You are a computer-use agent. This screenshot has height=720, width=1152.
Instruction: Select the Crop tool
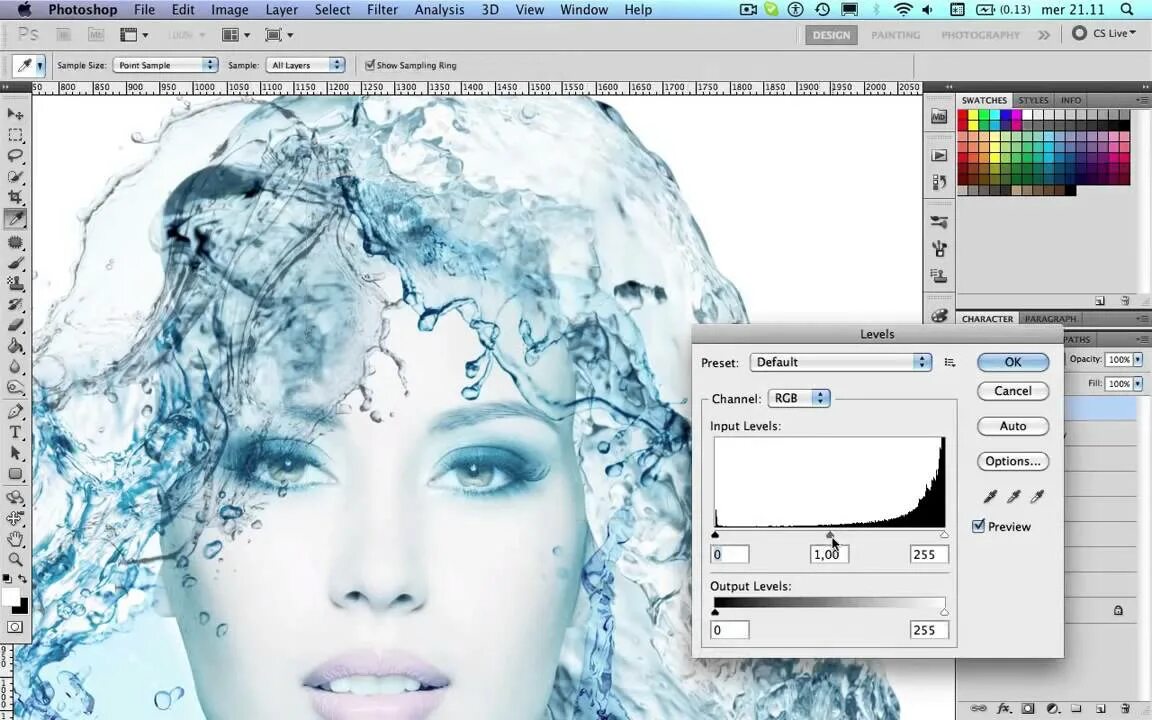click(x=15, y=197)
